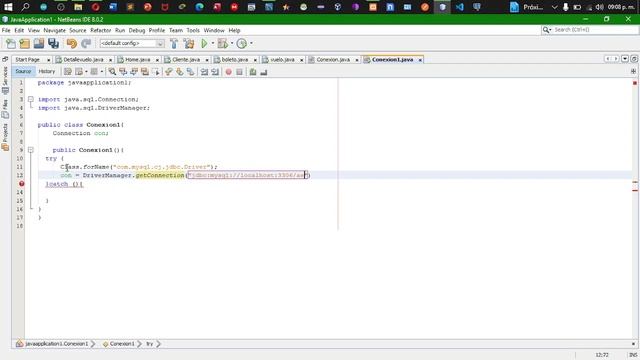Viewport: 640px width, 360px height.
Task: Click the Clean and Build icon
Action: click(189, 43)
